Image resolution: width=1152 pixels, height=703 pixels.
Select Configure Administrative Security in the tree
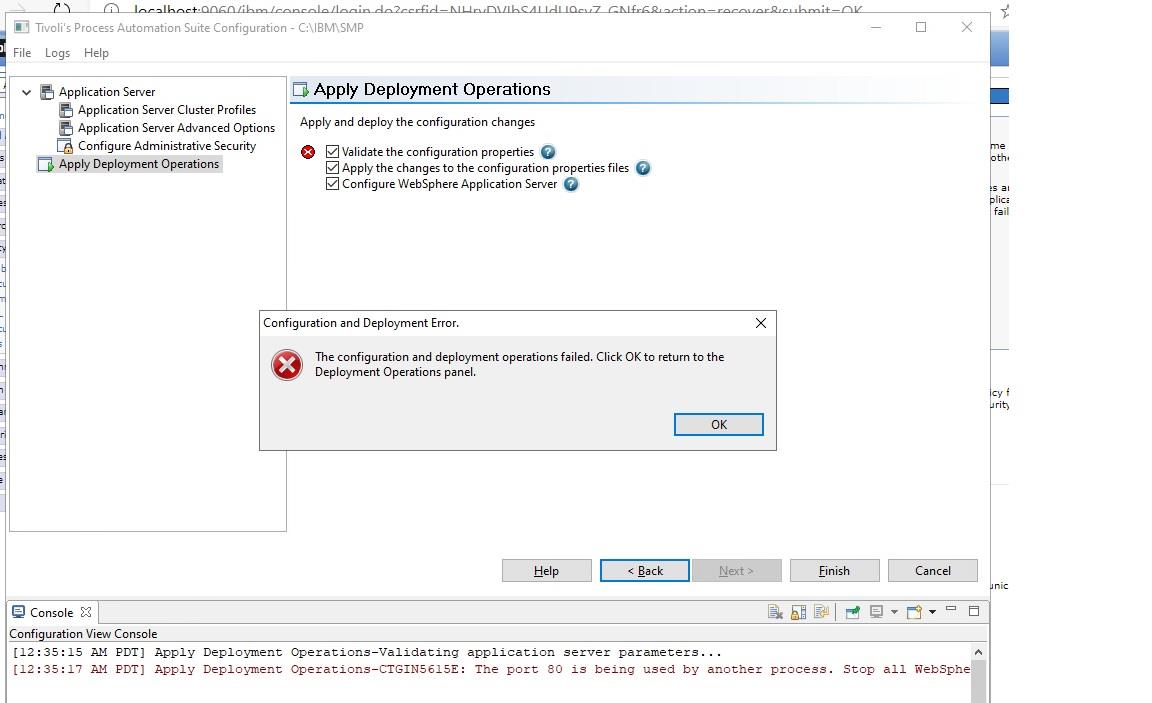pyautogui.click(x=168, y=146)
